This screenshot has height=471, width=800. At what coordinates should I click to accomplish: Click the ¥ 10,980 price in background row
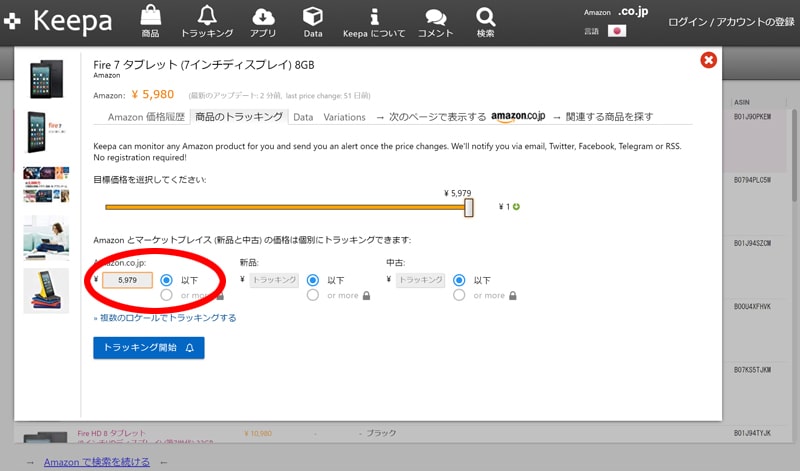click(x=258, y=433)
